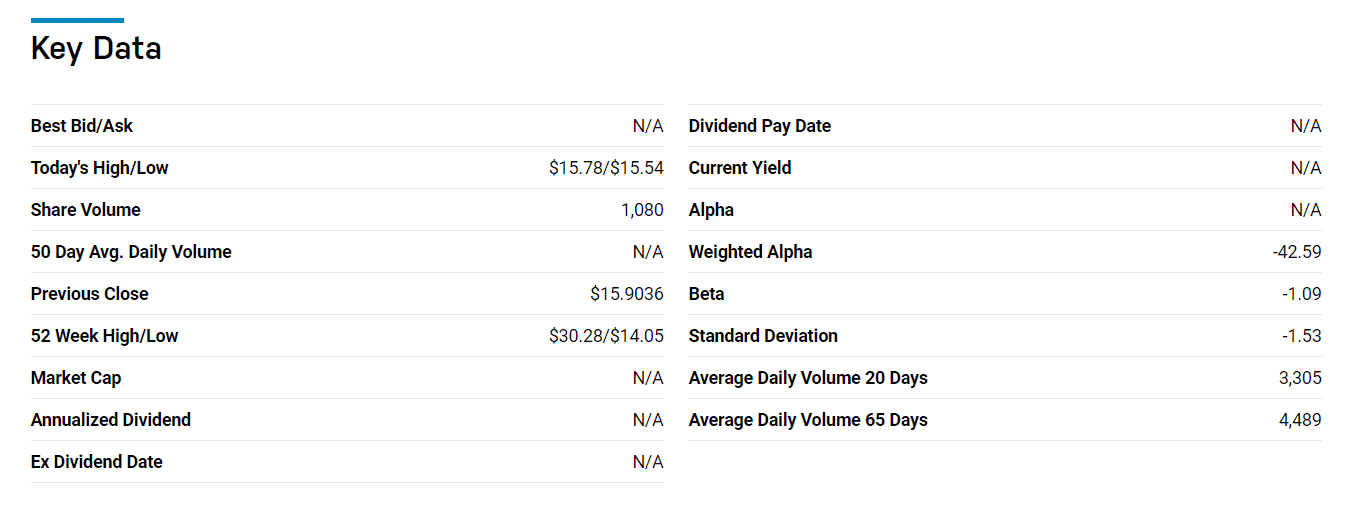This screenshot has height=510, width=1355.
Task: Click the Alpha row label
Action: point(711,210)
